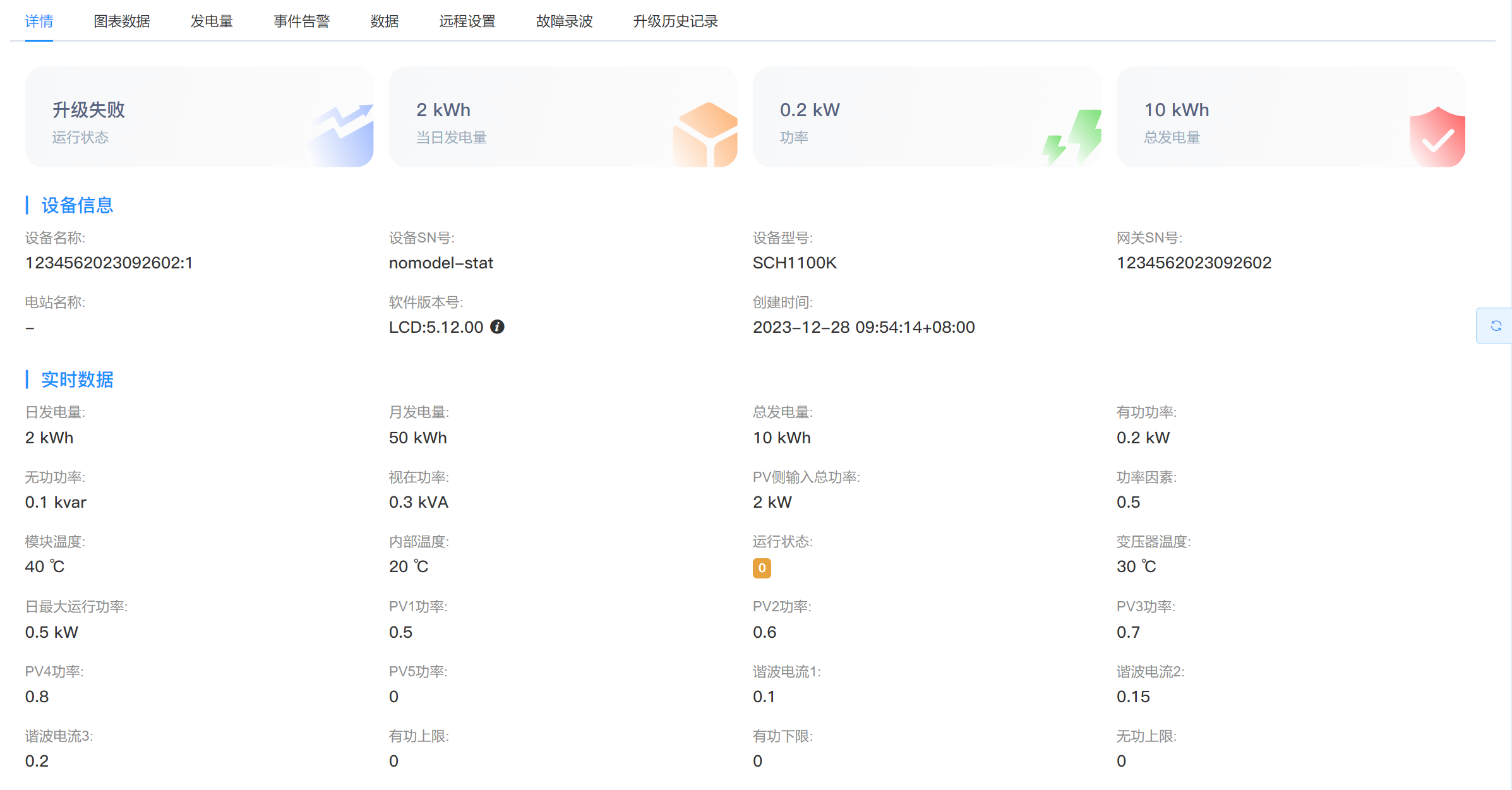Viewport: 1512px width, 790px height.
Task: Switch to the 图表数据 tab
Action: coord(121,21)
